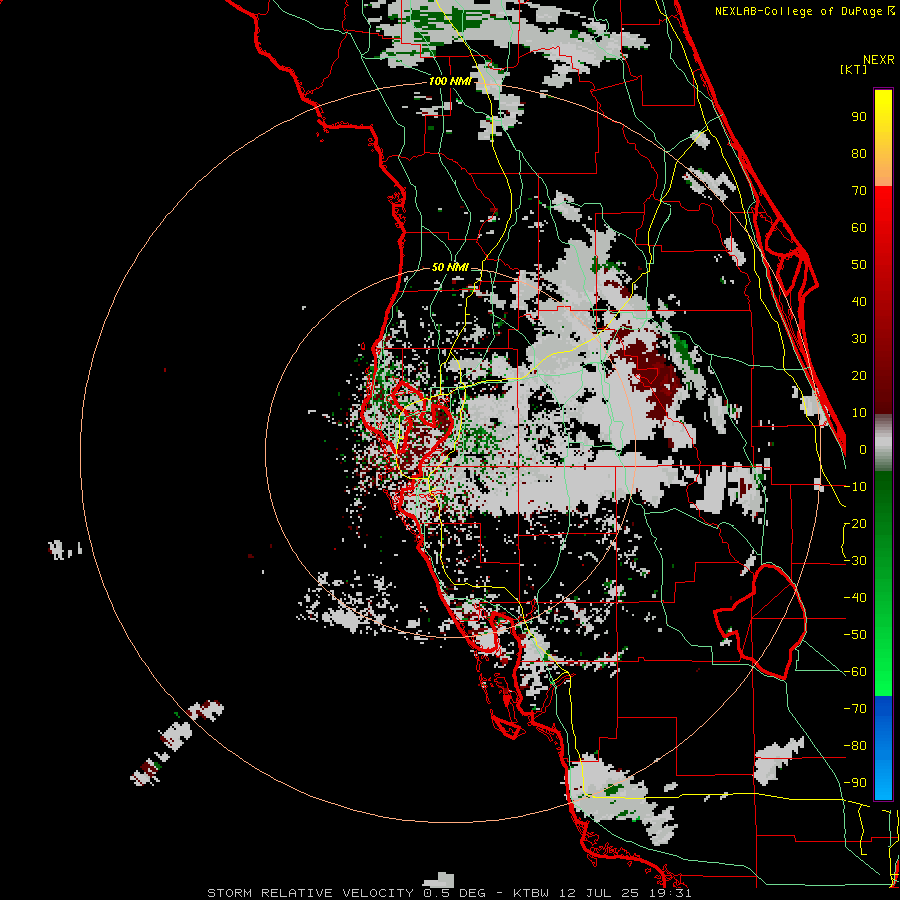
Task: Click the 70 value on the velocity scale
Action: (859, 191)
